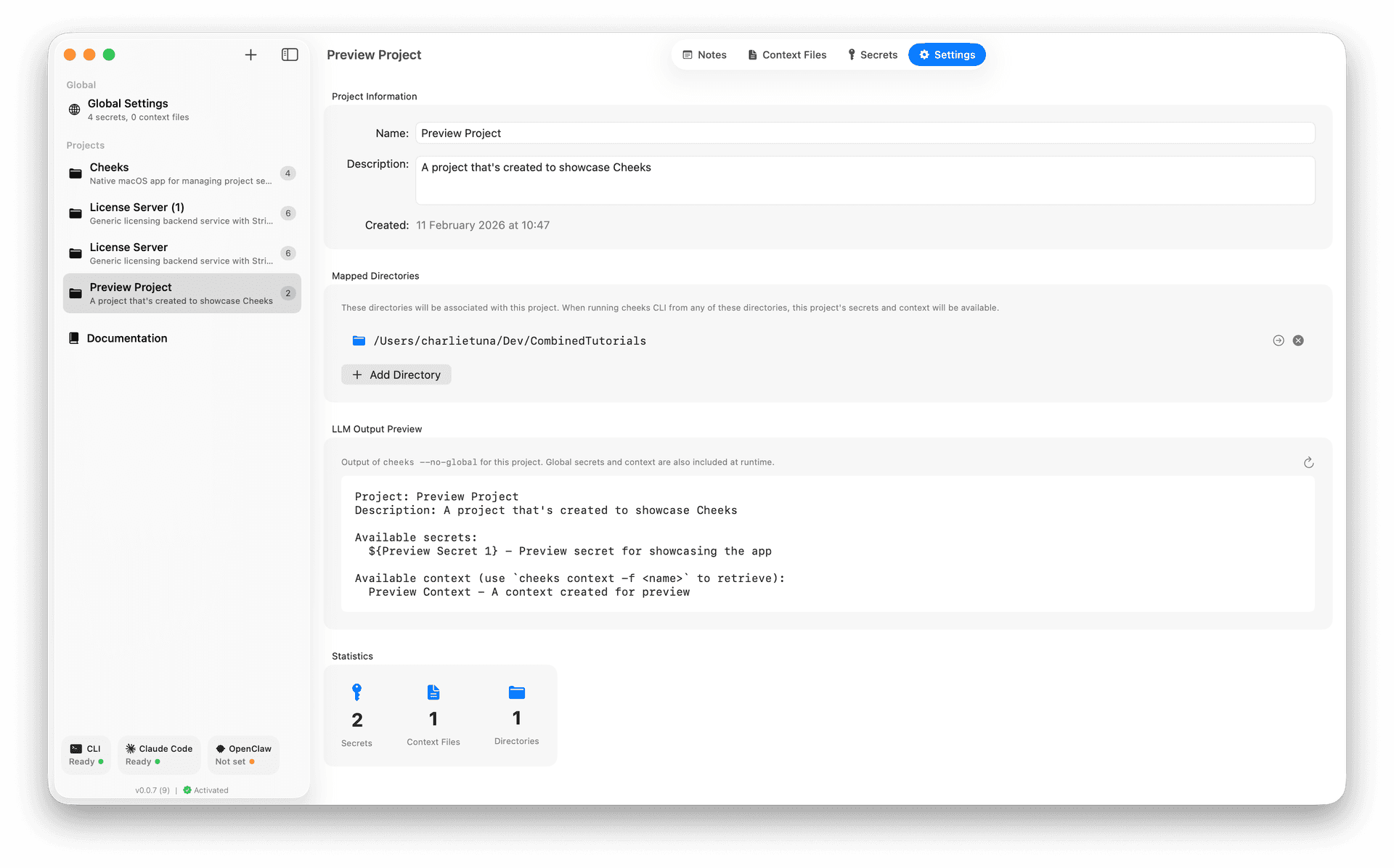This screenshot has width=1394, height=868.
Task: Click the blue folder icon of the mapped directory
Action: click(x=359, y=340)
